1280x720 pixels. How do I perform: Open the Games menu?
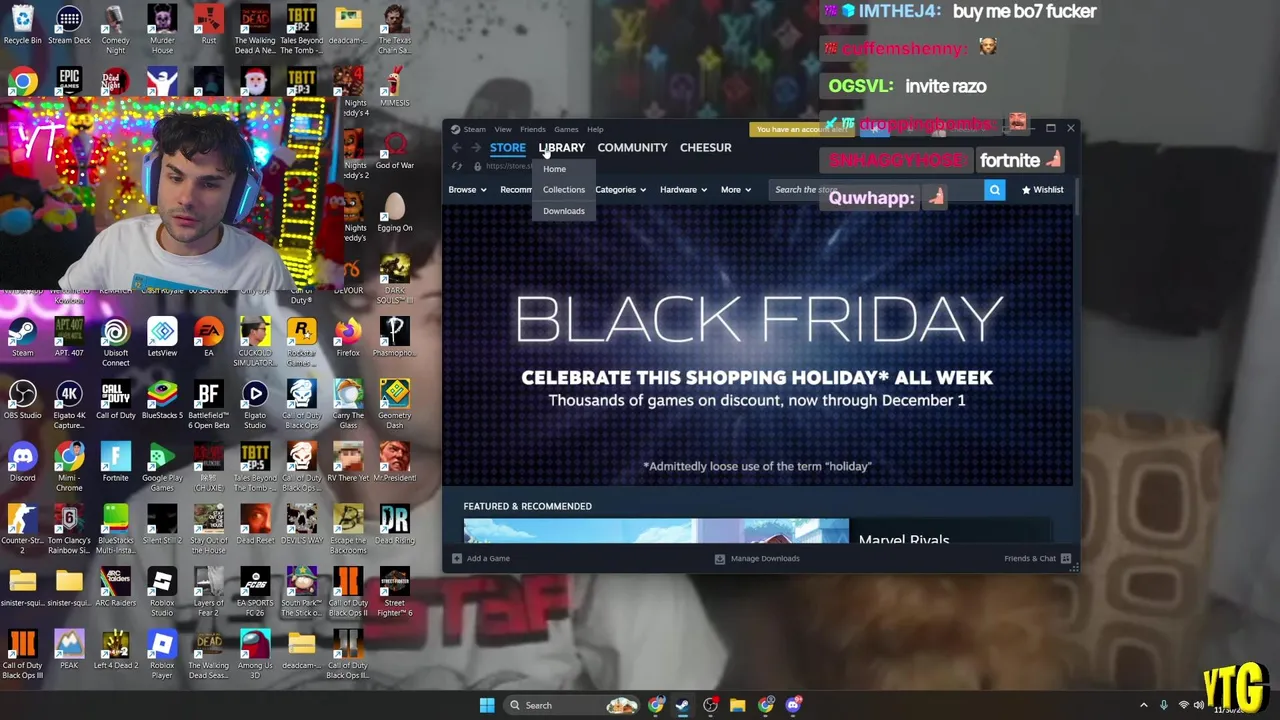coord(566,129)
